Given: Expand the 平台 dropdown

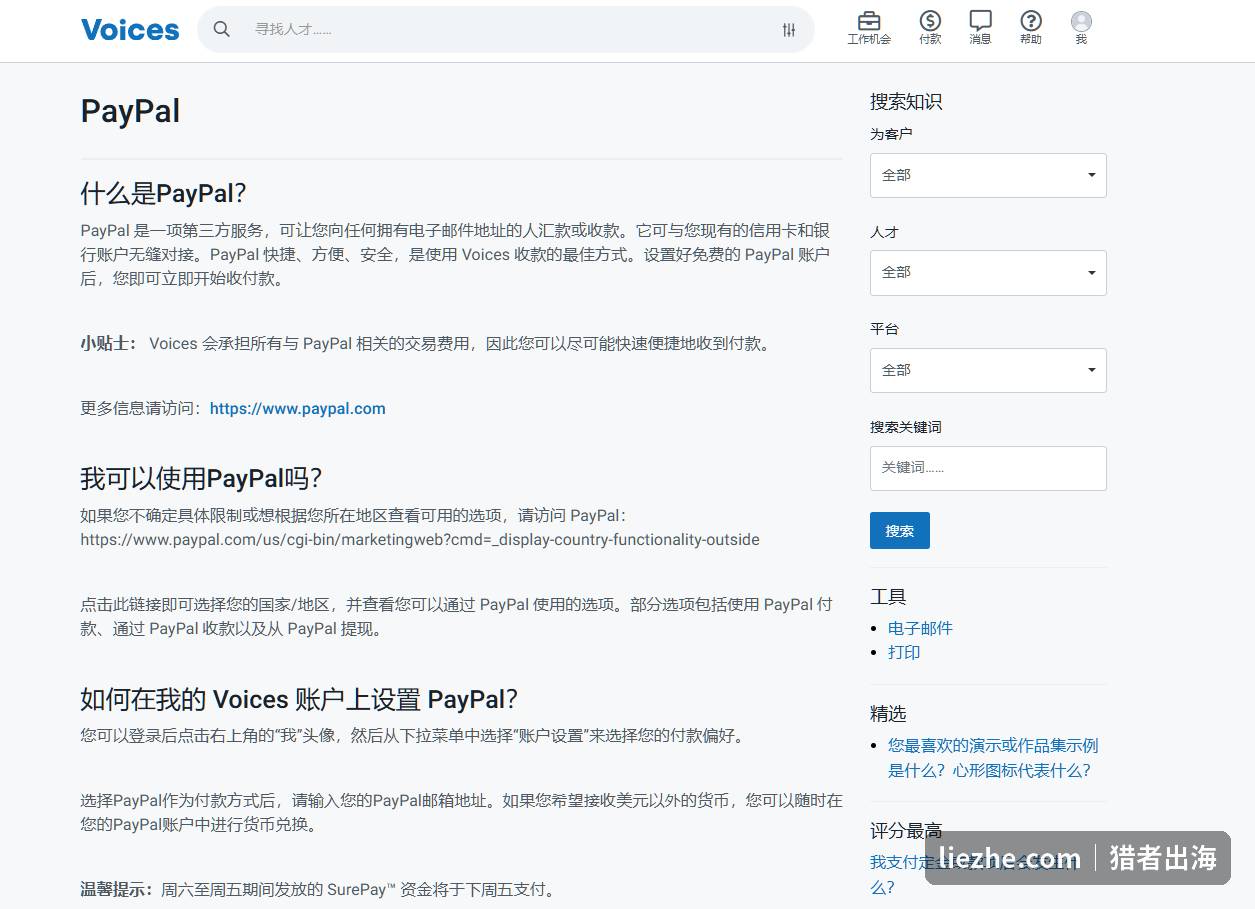Looking at the screenshot, I should coord(988,370).
